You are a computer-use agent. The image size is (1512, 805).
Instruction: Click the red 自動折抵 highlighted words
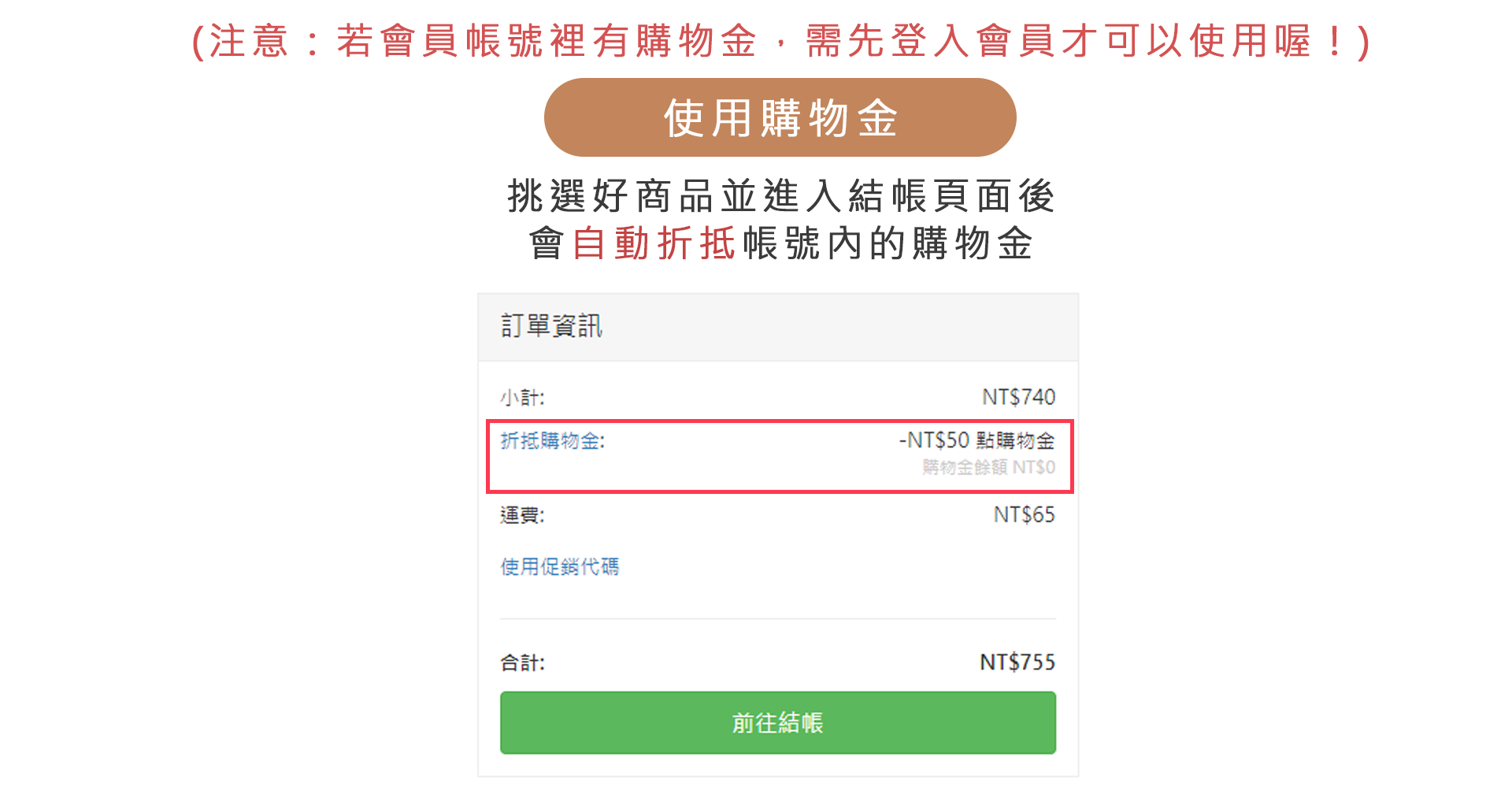tap(654, 243)
